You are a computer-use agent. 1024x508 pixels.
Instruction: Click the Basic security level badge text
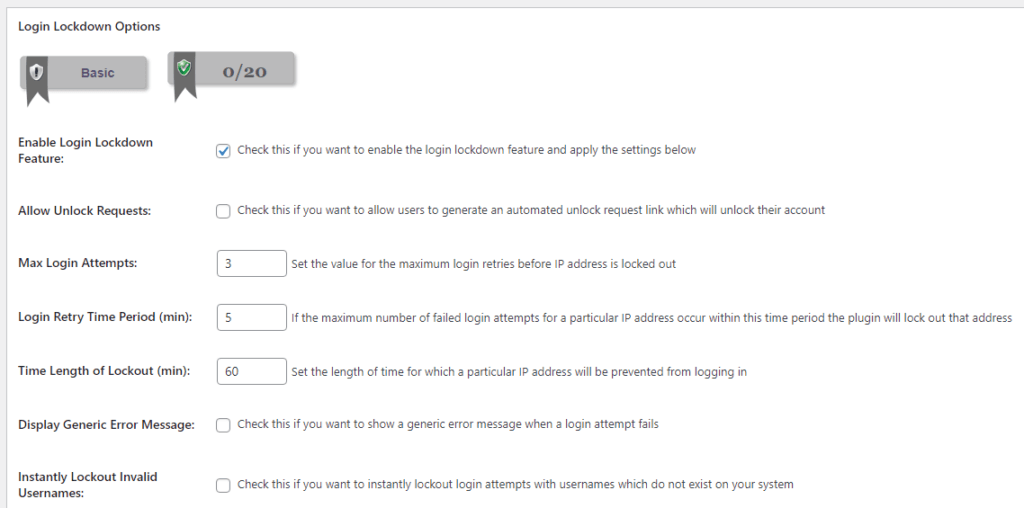97,73
